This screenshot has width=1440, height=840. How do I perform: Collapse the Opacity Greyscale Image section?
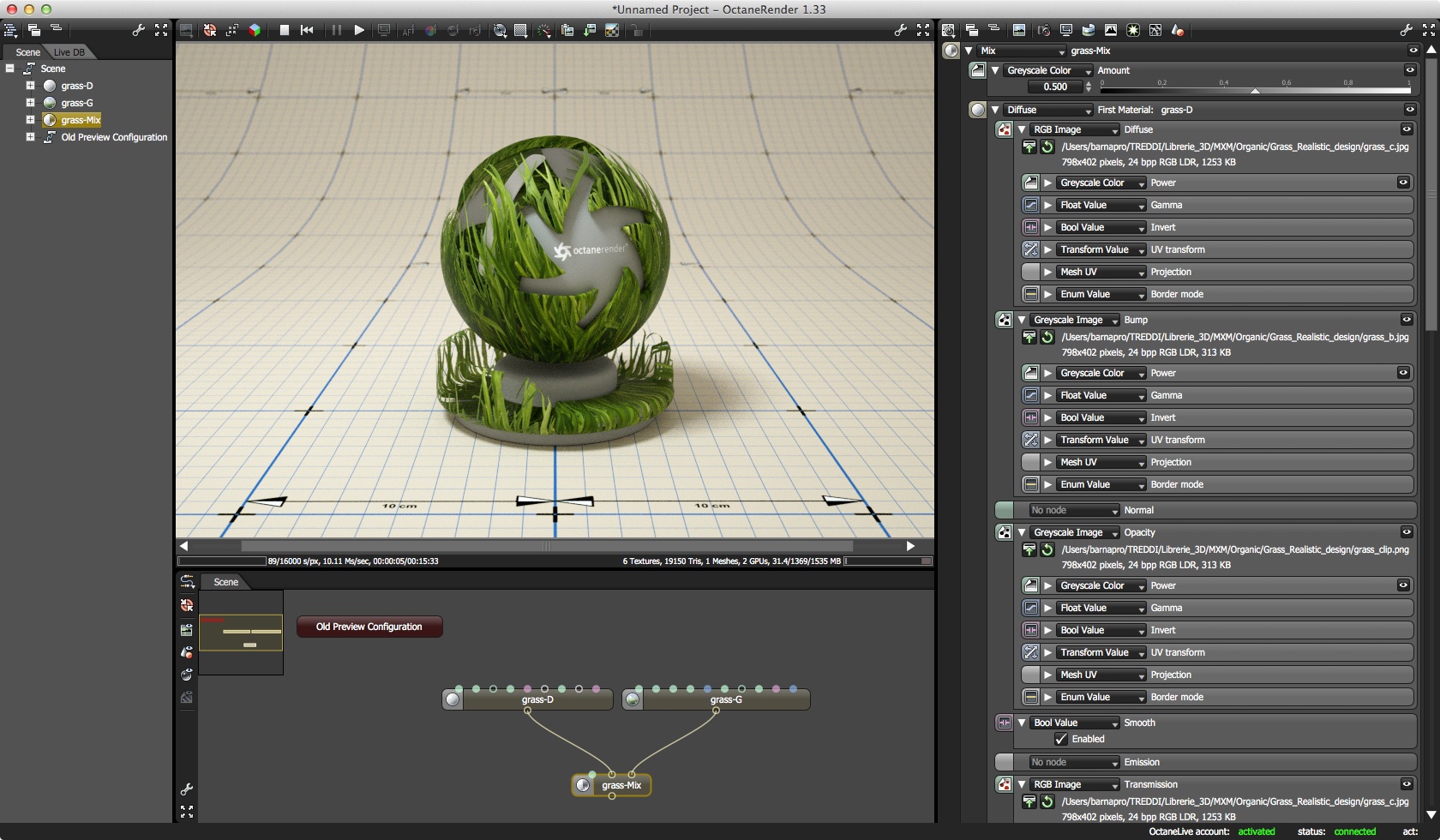[x=1022, y=532]
